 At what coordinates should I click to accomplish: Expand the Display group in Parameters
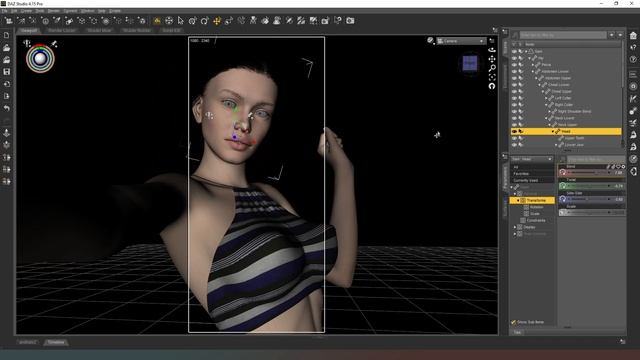click(x=515, y=227)
